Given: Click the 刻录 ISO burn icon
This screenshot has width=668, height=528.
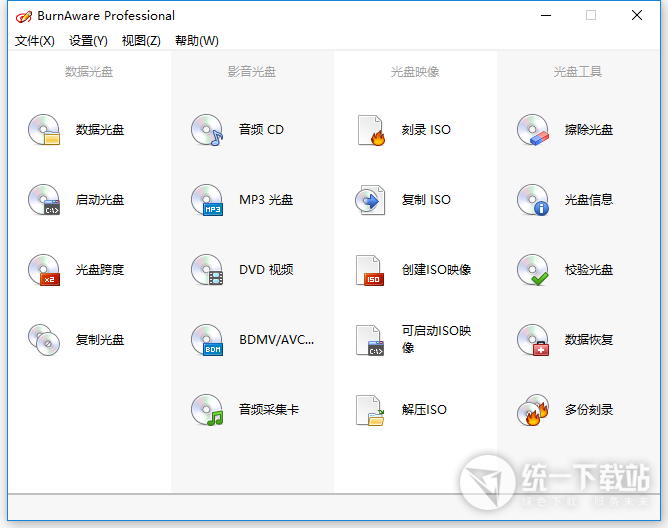Looking at the screenshot, I should [x=370, y=130].
